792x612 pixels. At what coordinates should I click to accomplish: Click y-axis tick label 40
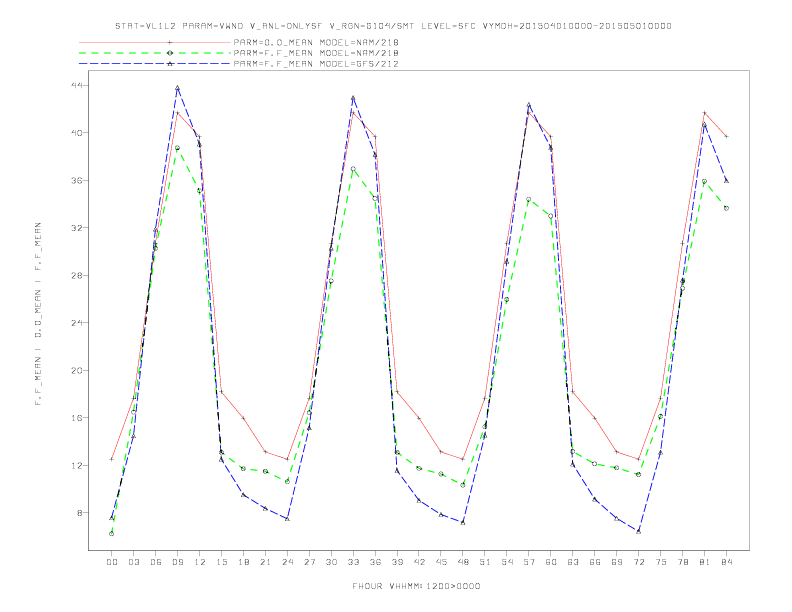point(78,133)
